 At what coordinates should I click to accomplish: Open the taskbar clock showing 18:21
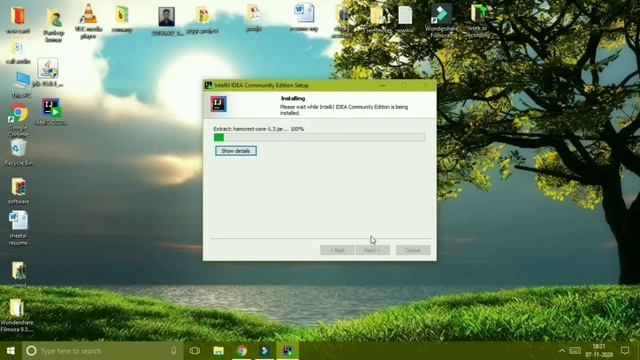599,351
